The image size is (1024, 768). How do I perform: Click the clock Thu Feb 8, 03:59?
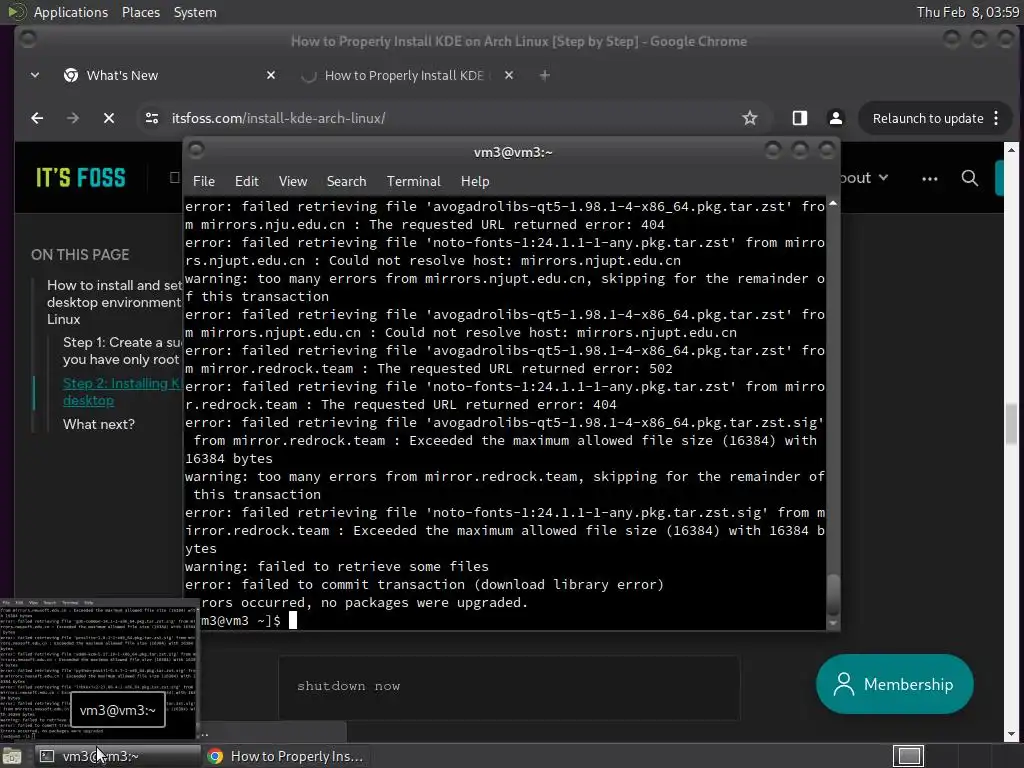(x=967, y=12)
